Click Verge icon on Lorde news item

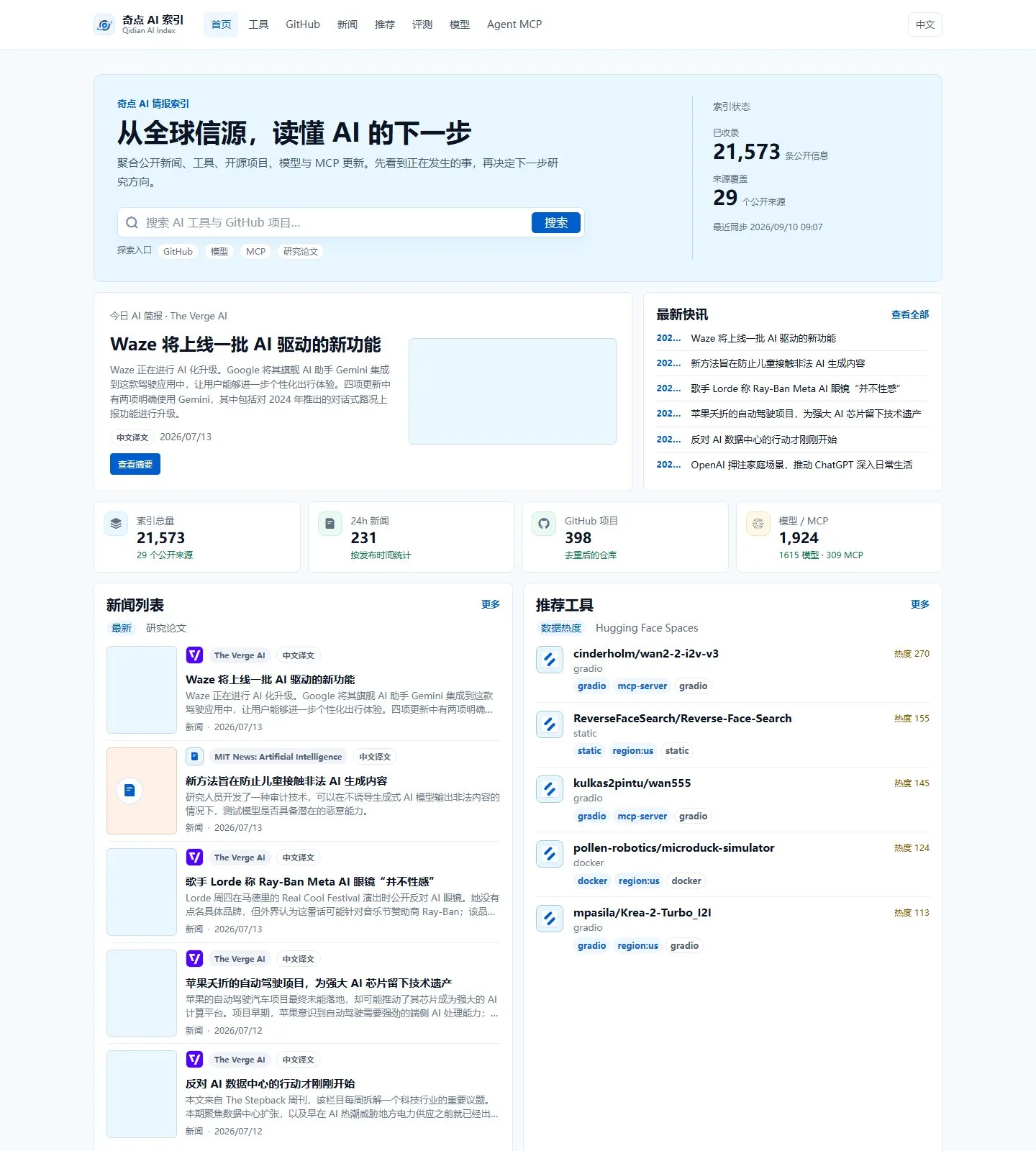click(x=194, y=857)
